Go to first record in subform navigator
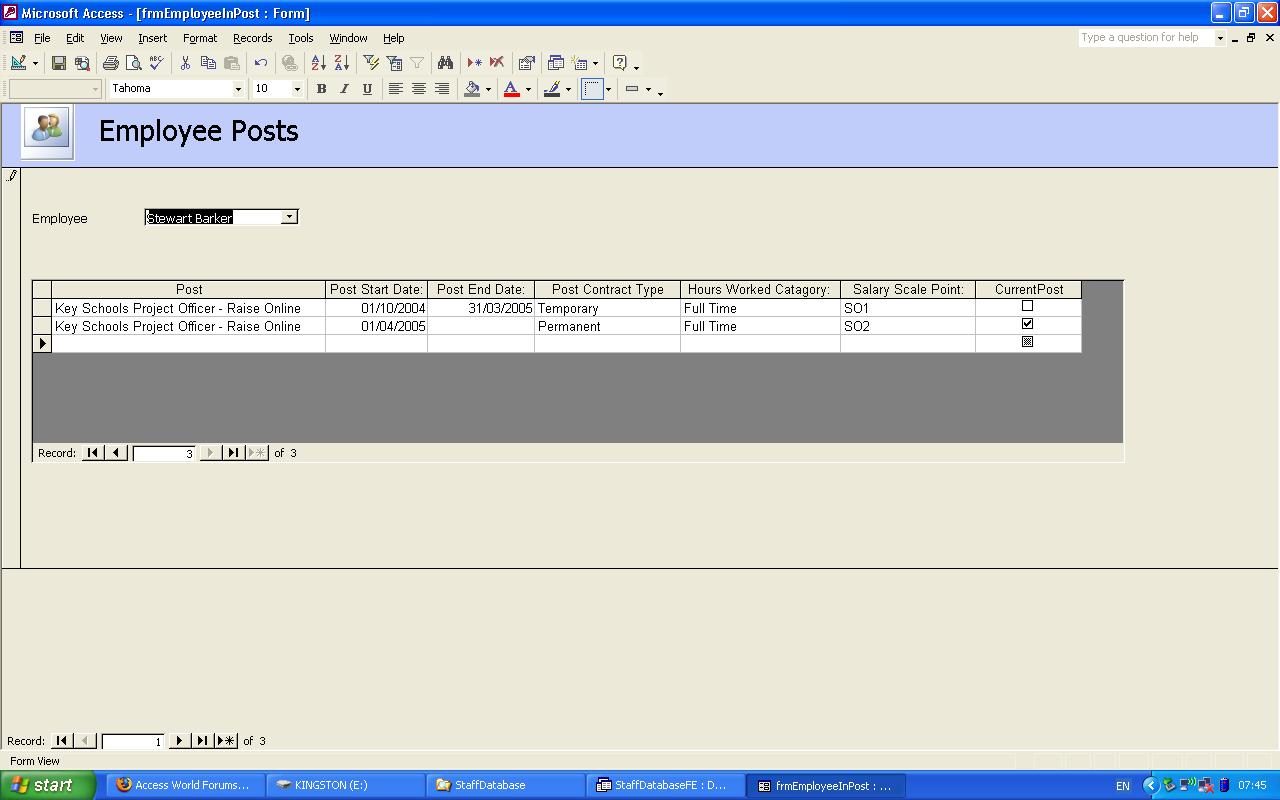Viewport: 1280px width, 800px height. click(92, 453)
